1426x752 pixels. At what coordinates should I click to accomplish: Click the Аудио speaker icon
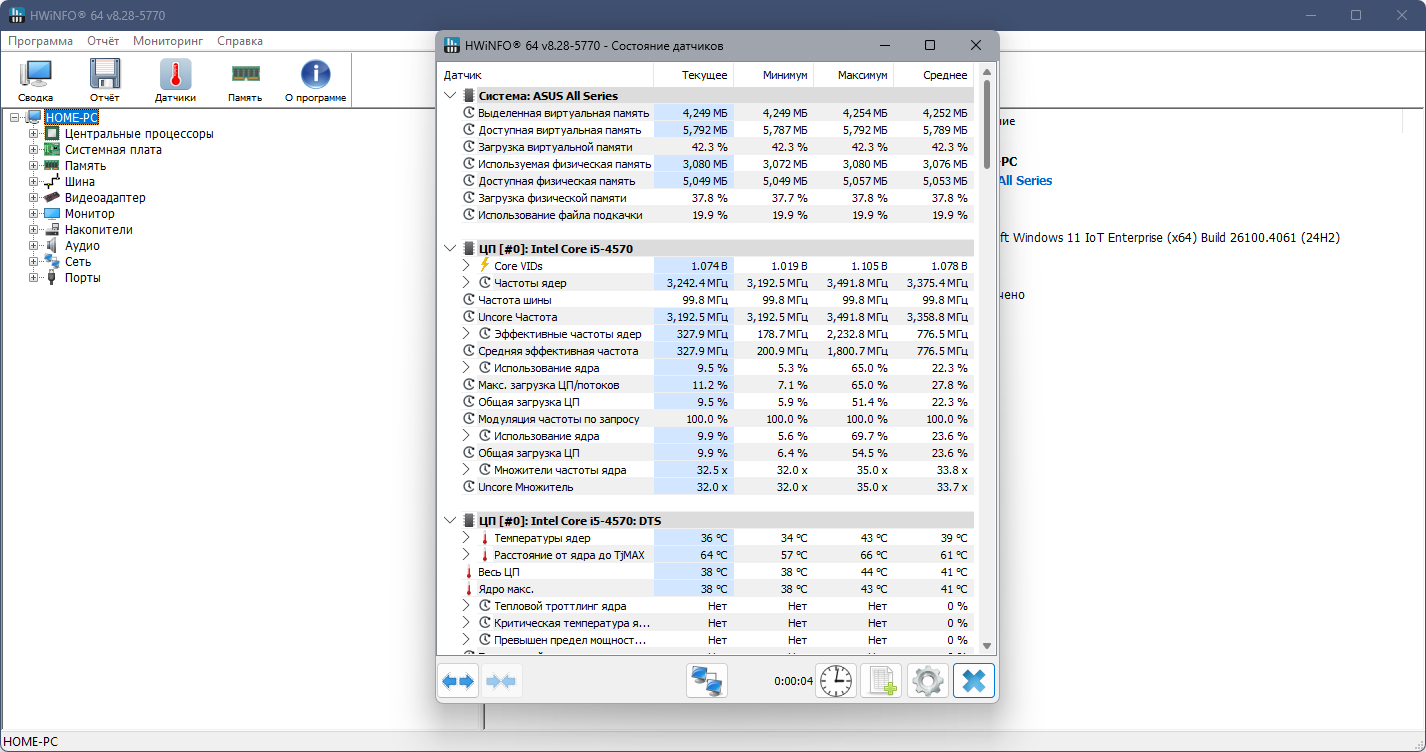click(52, 246)
